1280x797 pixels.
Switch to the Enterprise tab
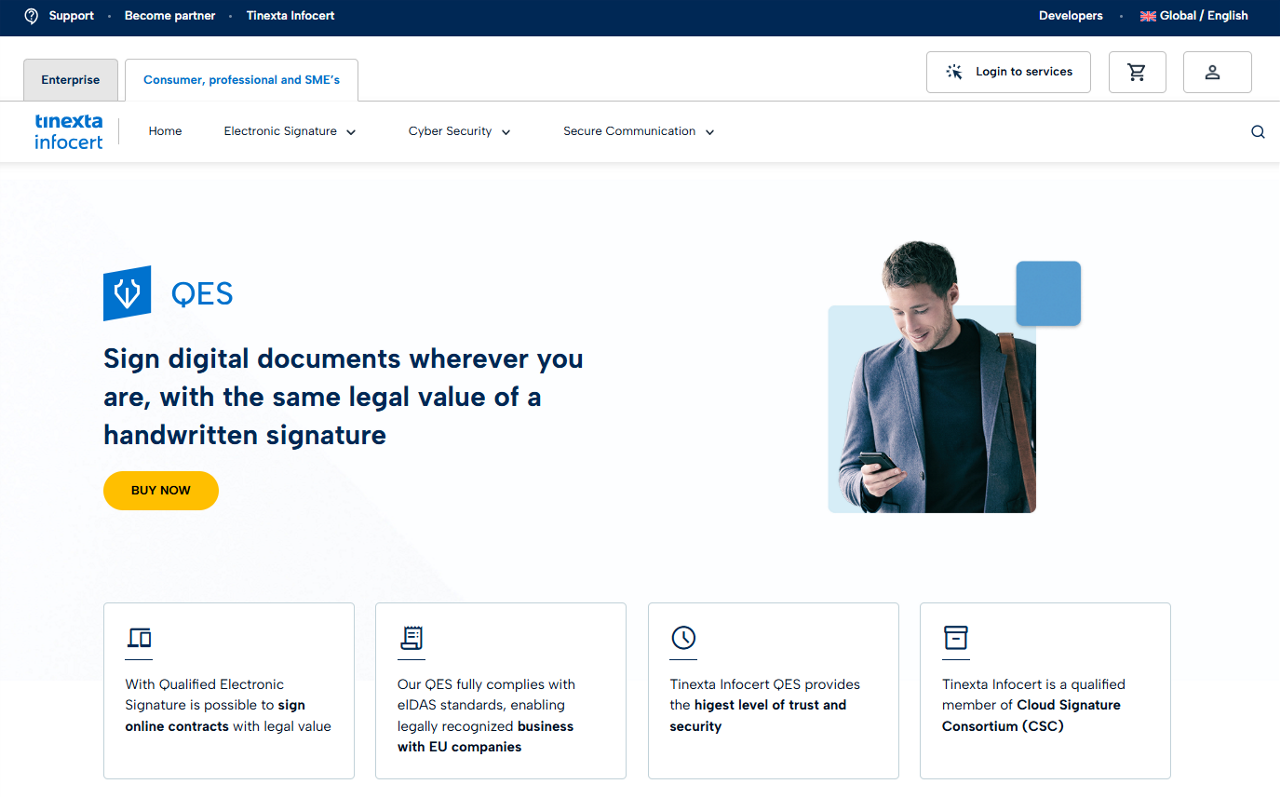point(71,80)
